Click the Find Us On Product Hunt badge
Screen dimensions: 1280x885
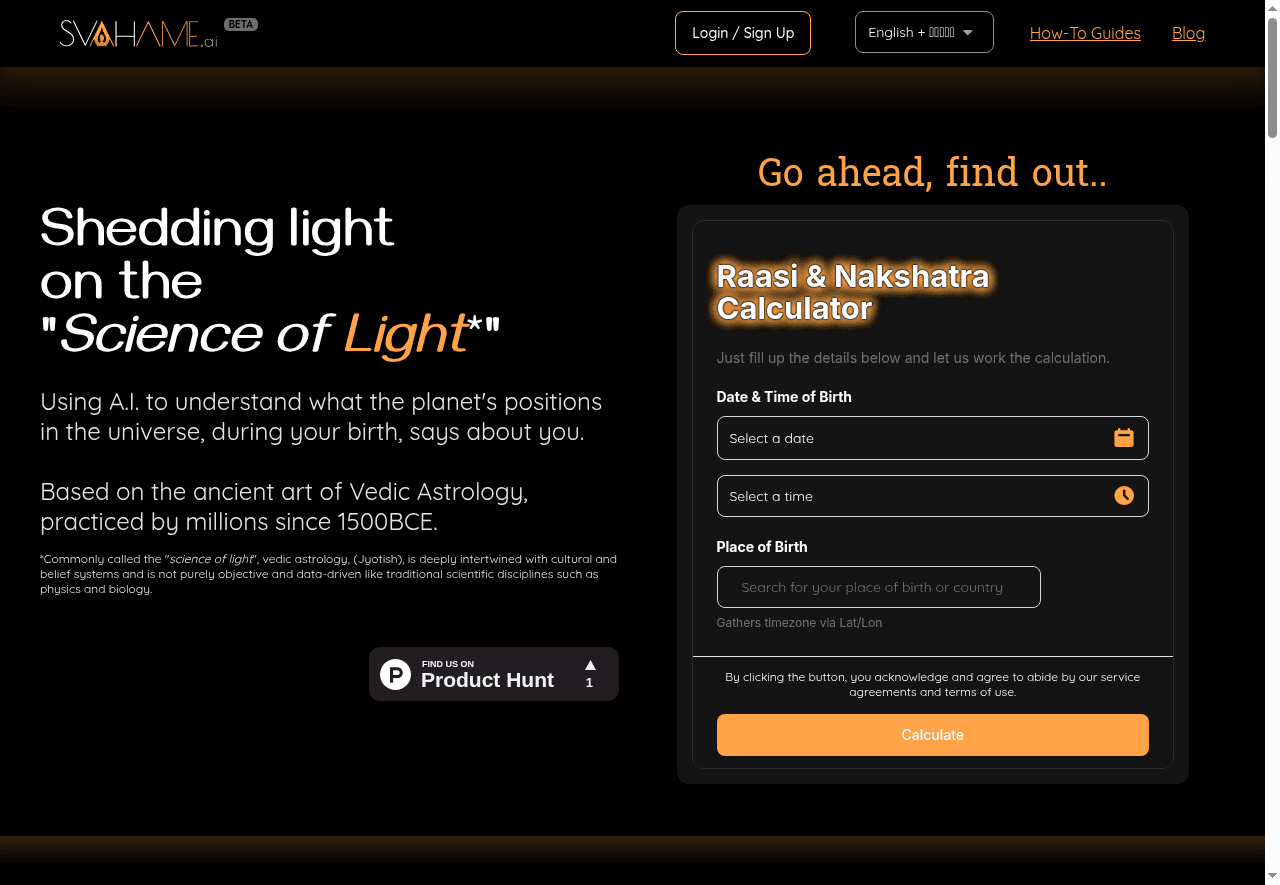pyautogui.click(x=487, y=674)
